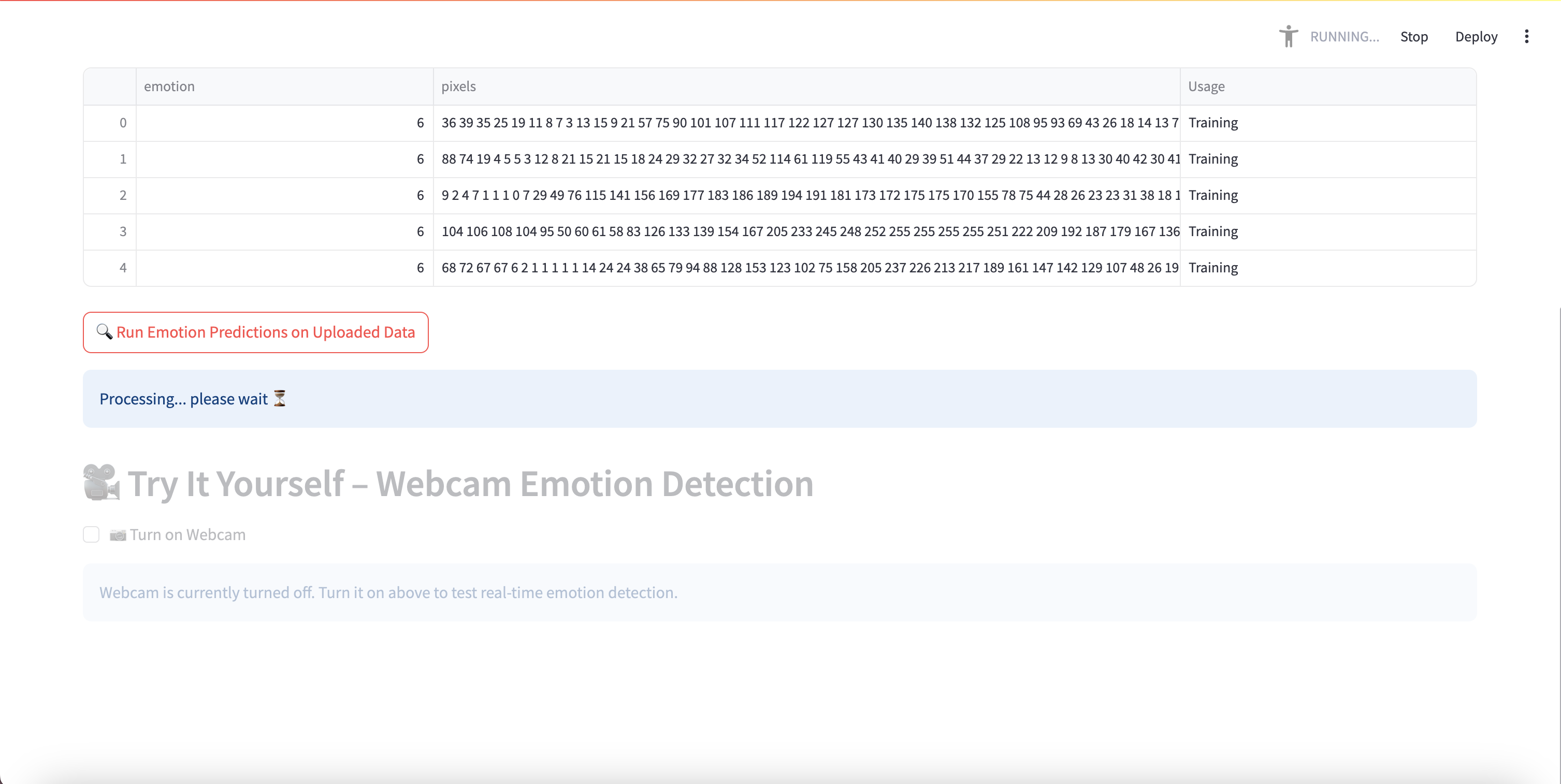Select the pixels cell in row 3
The height and width of the screenshot is (784, 1561).
tap(806, 231)
